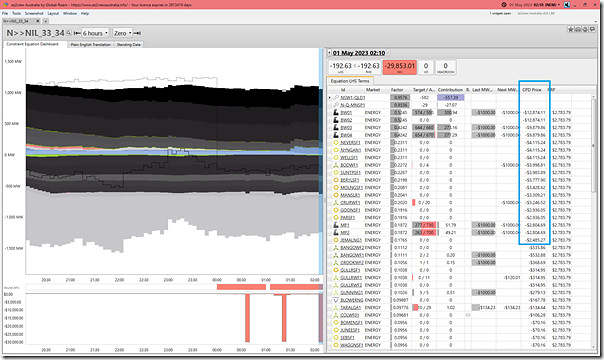This screenshot has width=604, height=360.
Task: Open the 6 hours time range dropdown
Action: (95, 33)
